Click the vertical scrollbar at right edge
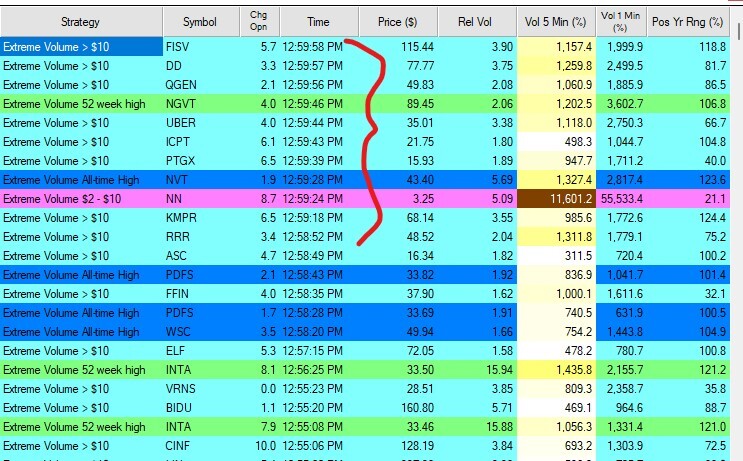This screenshot has height=461, width=743. tap(738, 31)
